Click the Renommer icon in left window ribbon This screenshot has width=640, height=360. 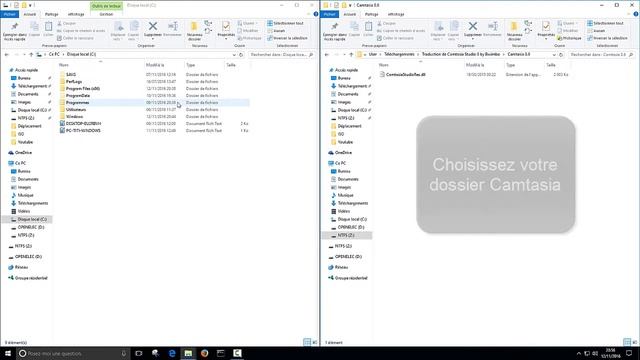coord(173,27)
